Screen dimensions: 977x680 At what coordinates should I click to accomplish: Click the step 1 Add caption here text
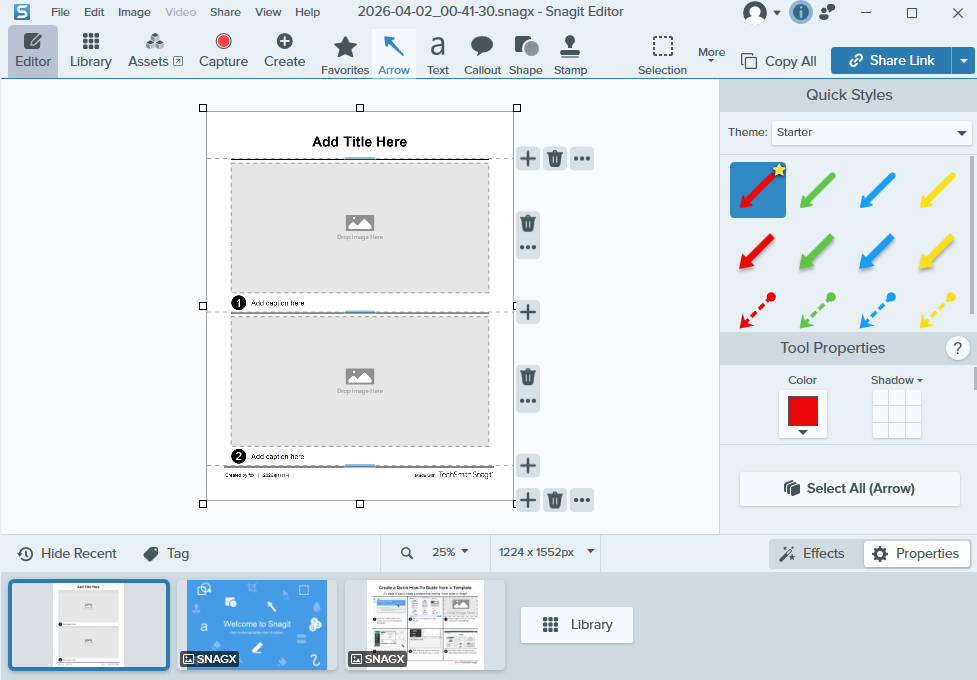pos(278,303)
